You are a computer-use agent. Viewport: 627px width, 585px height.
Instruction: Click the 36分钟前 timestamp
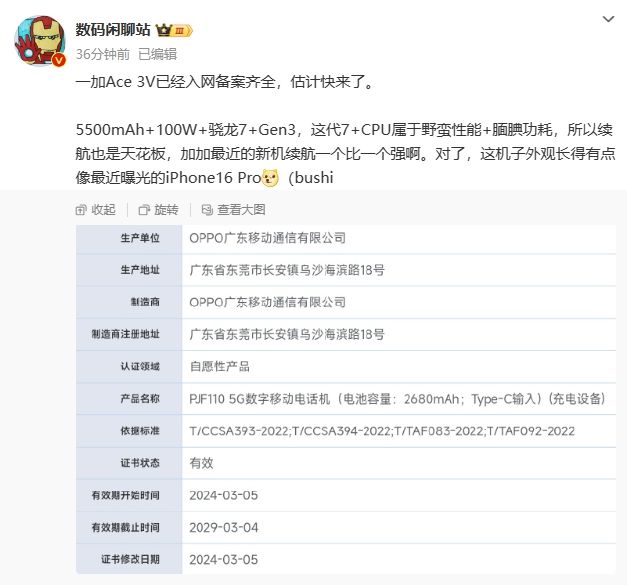(x=103, y=54)
